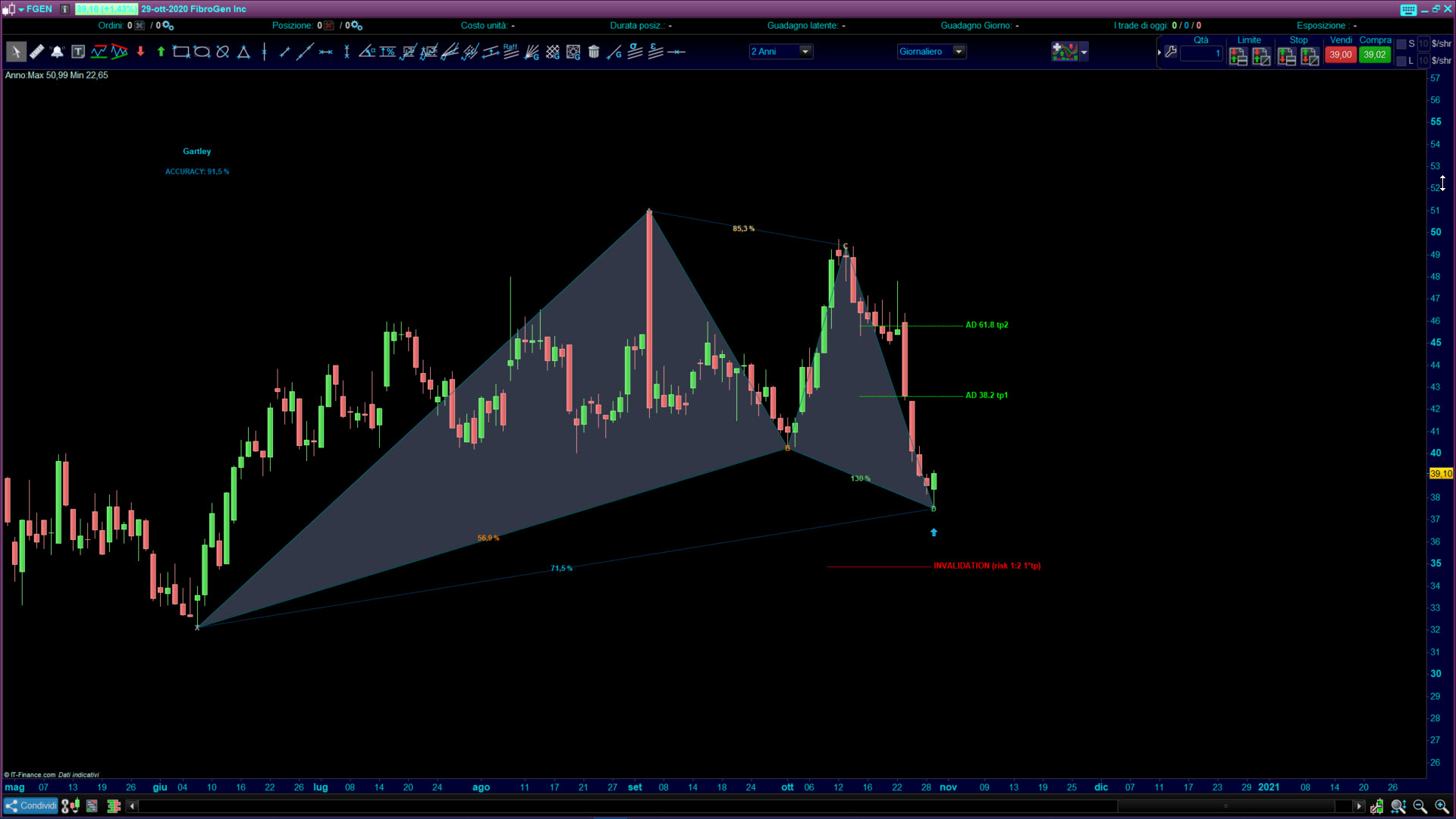Image resolution: width=1456 pixels, height=819 pixels.
Task: Pick the red down arrow marker tool
Action: click(140, 52)
